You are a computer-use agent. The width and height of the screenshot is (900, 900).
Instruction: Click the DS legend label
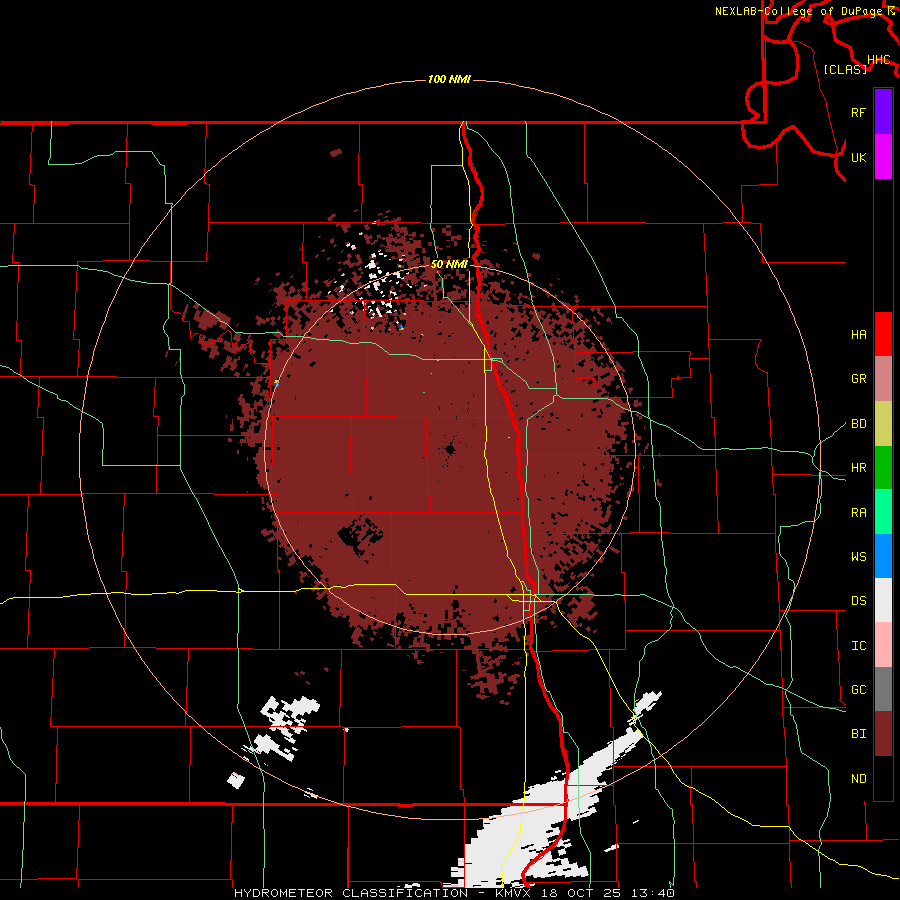click(x=858, y=601)
